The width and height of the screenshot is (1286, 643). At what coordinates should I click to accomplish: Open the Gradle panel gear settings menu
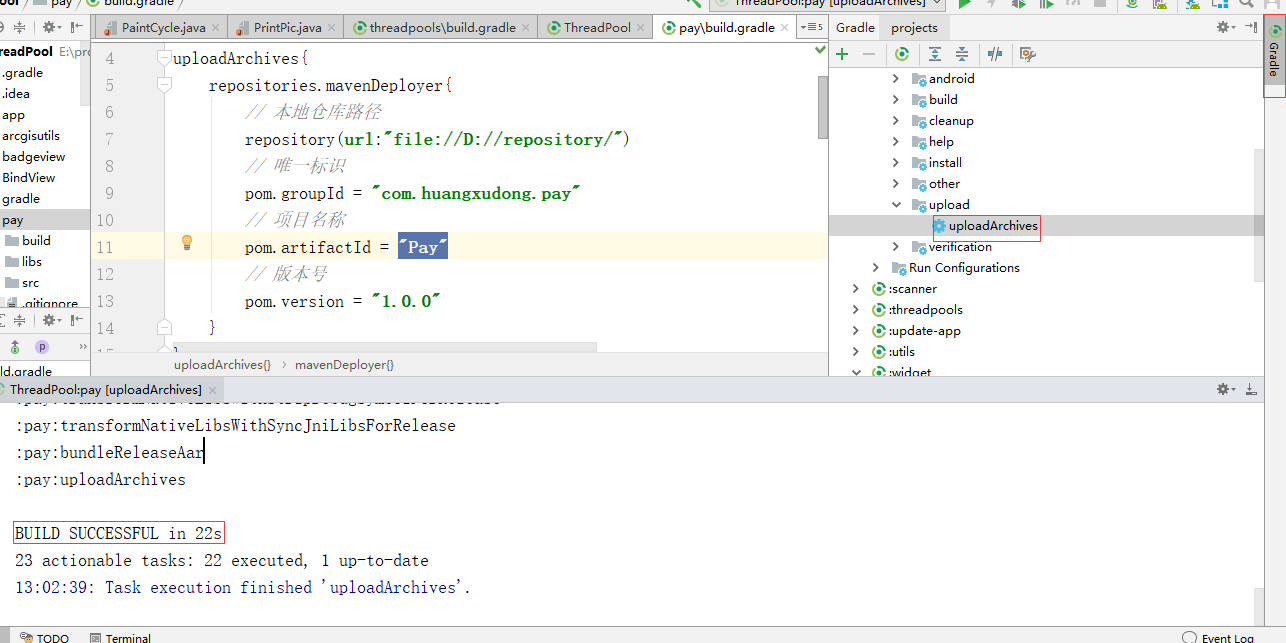click(x=1226, y=27)
